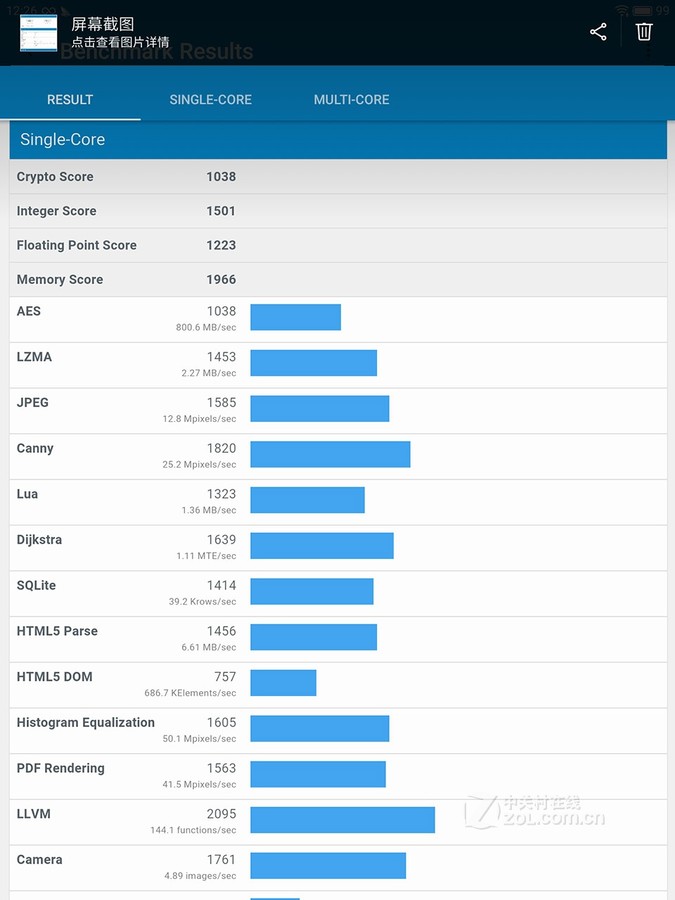Open the screenshot preview thumbnail
The width and height of the screenshot is (675, 900).
click(38, 33)
